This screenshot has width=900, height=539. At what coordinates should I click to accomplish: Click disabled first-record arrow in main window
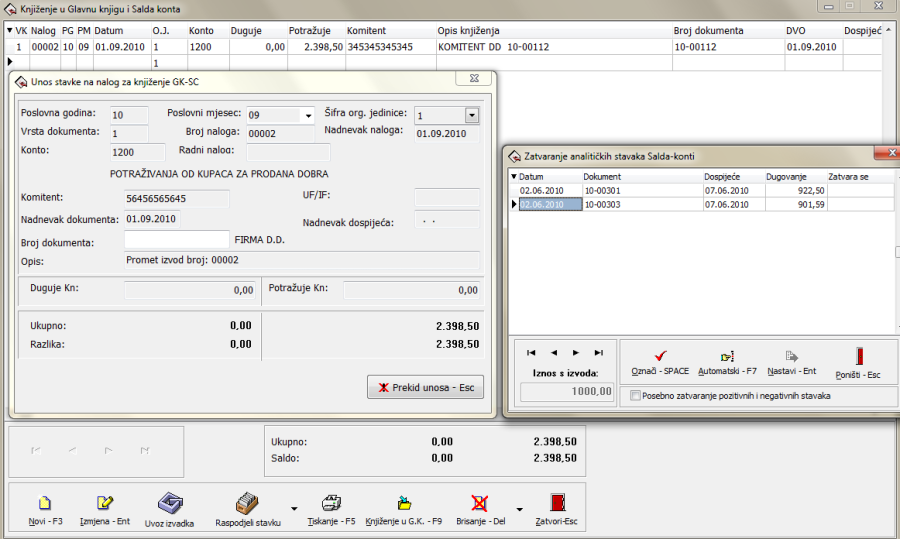click(36, 451)
